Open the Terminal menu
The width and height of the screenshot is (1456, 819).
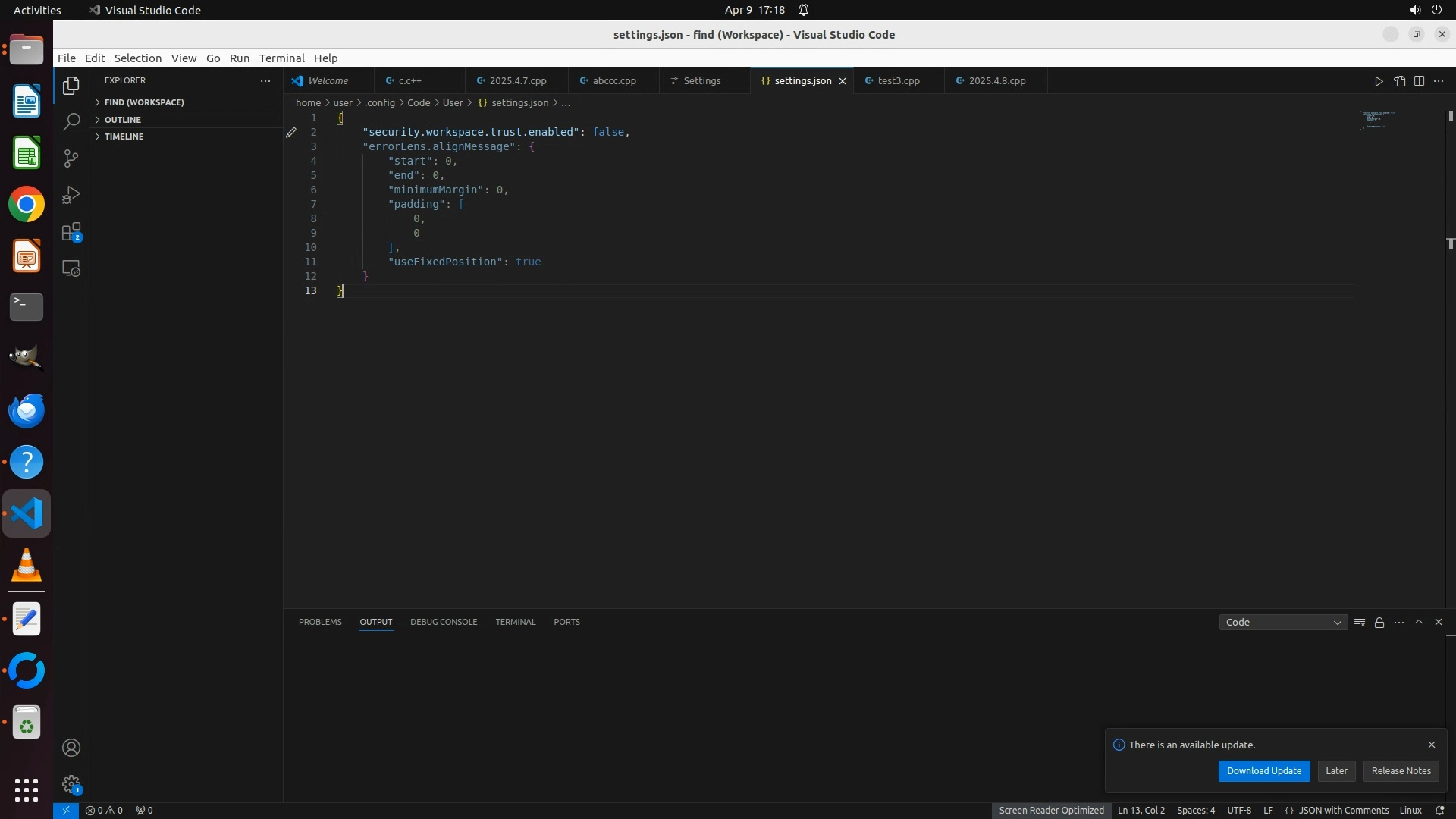[x=281, y=58]
